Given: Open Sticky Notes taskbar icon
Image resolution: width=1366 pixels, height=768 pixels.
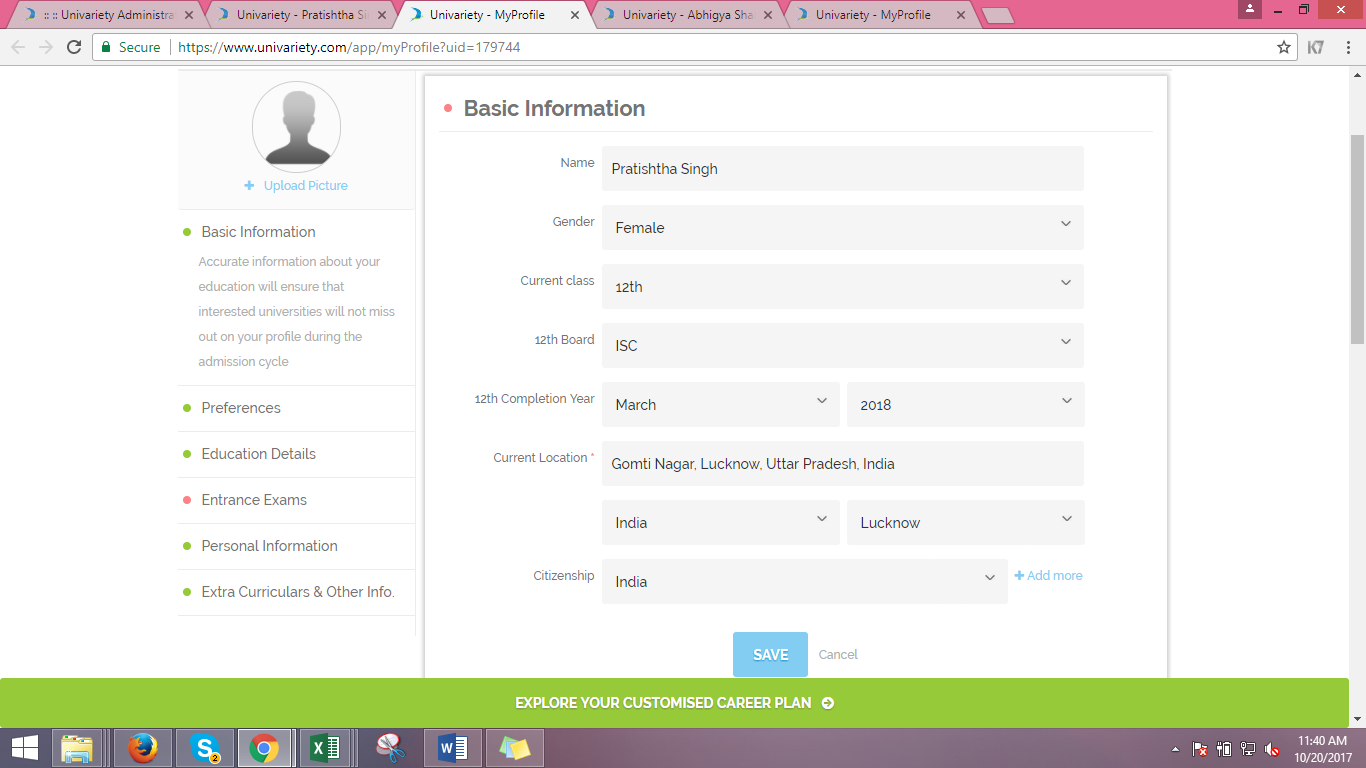Looking at the screenshot, I should click(514, 748).
